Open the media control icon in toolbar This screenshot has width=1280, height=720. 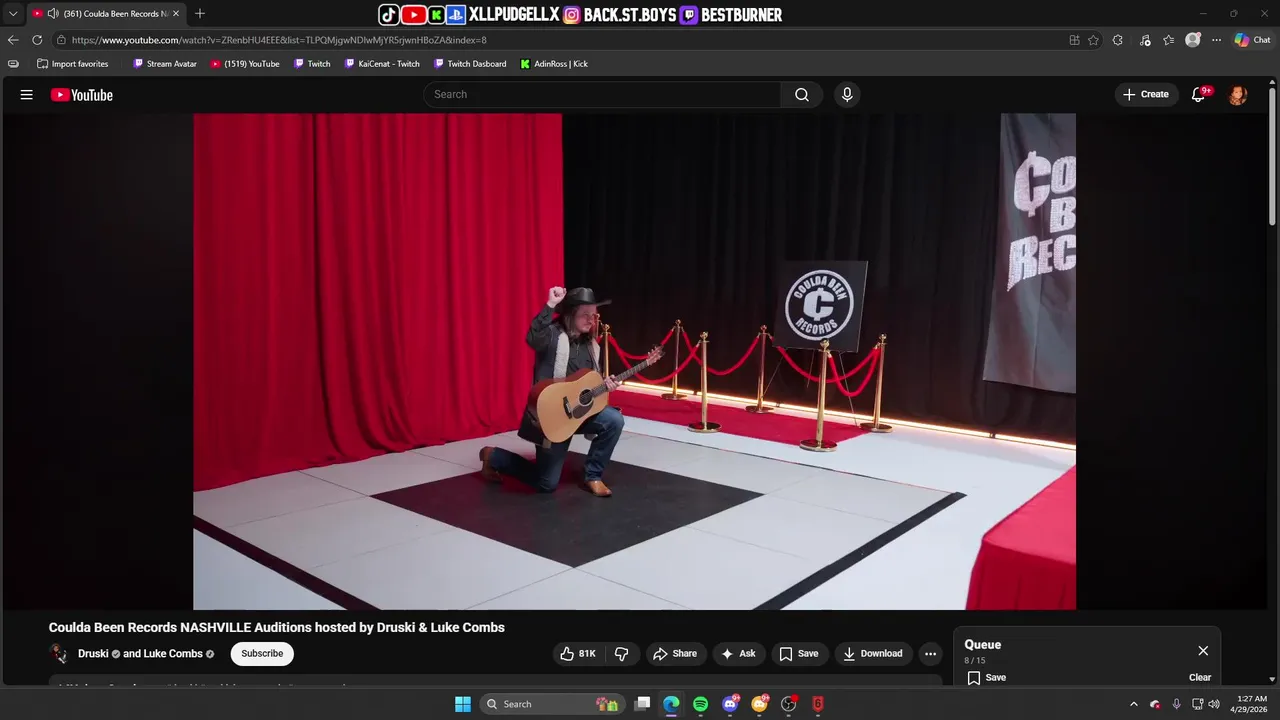click(1144, 40)
